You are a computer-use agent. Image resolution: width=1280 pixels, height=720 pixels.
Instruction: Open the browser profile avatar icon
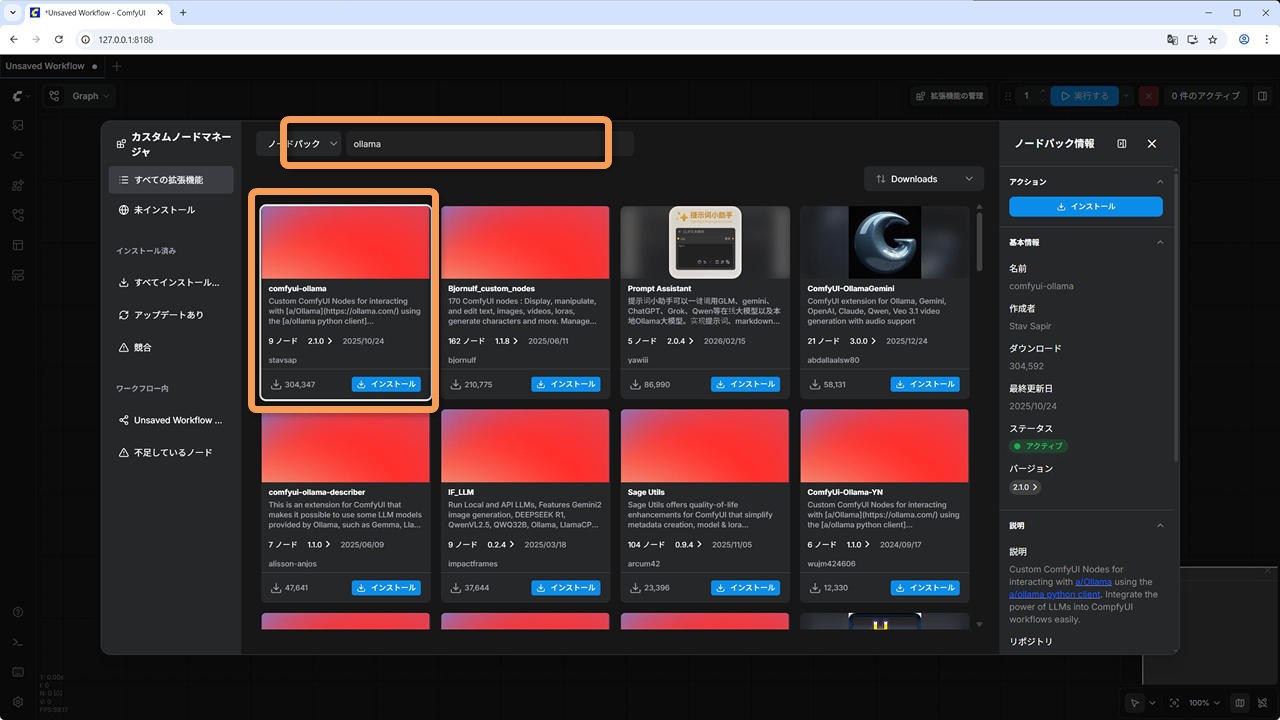[1244, 40]
